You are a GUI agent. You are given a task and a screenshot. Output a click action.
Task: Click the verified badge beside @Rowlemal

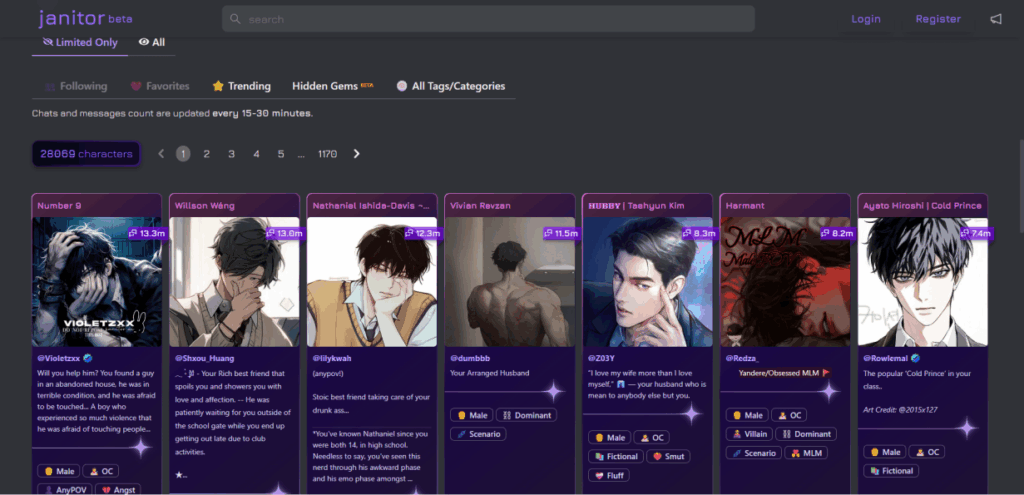pyautogui.click(x=915, y=358)
